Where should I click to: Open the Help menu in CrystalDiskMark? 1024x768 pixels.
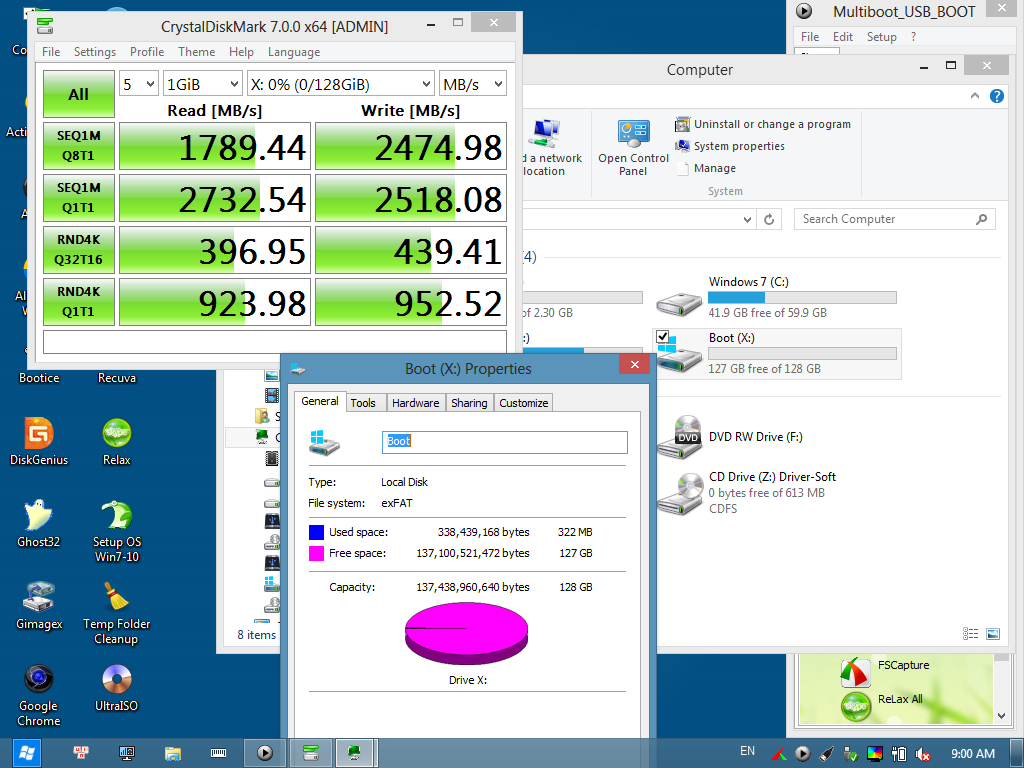click(x=241, y=52)
